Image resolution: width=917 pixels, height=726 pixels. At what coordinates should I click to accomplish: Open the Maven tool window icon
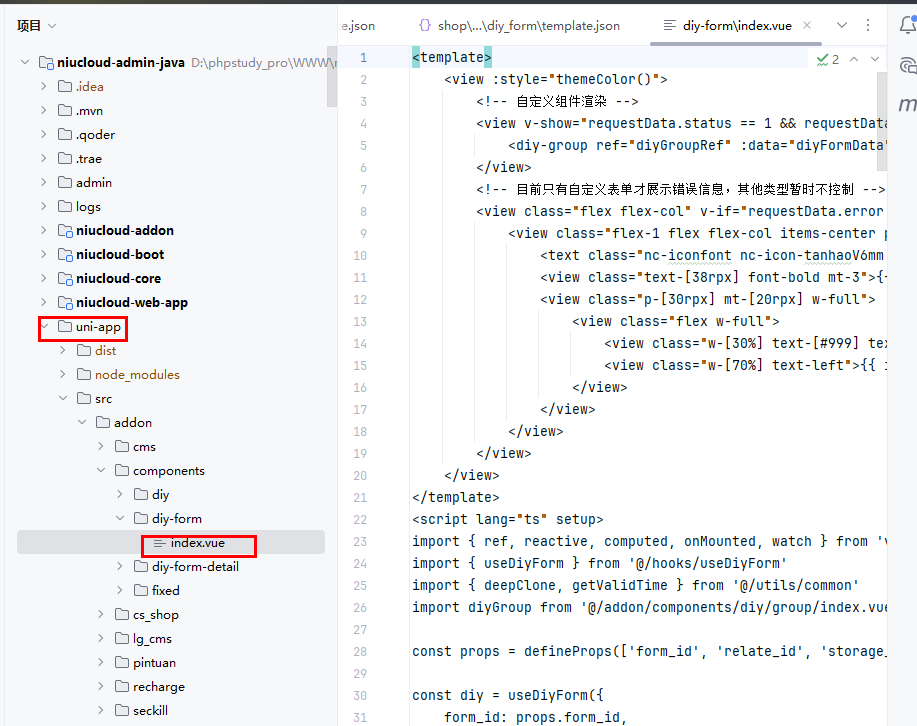pos(908,104)
